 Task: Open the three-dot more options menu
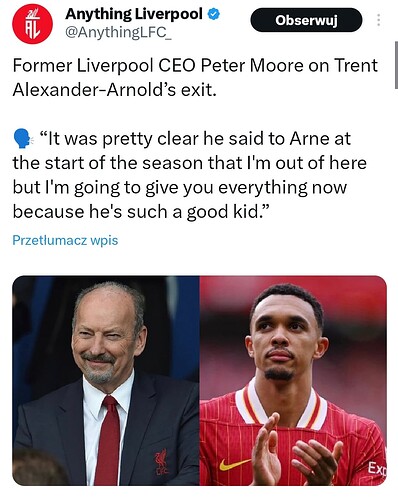[x=378, y=20]
